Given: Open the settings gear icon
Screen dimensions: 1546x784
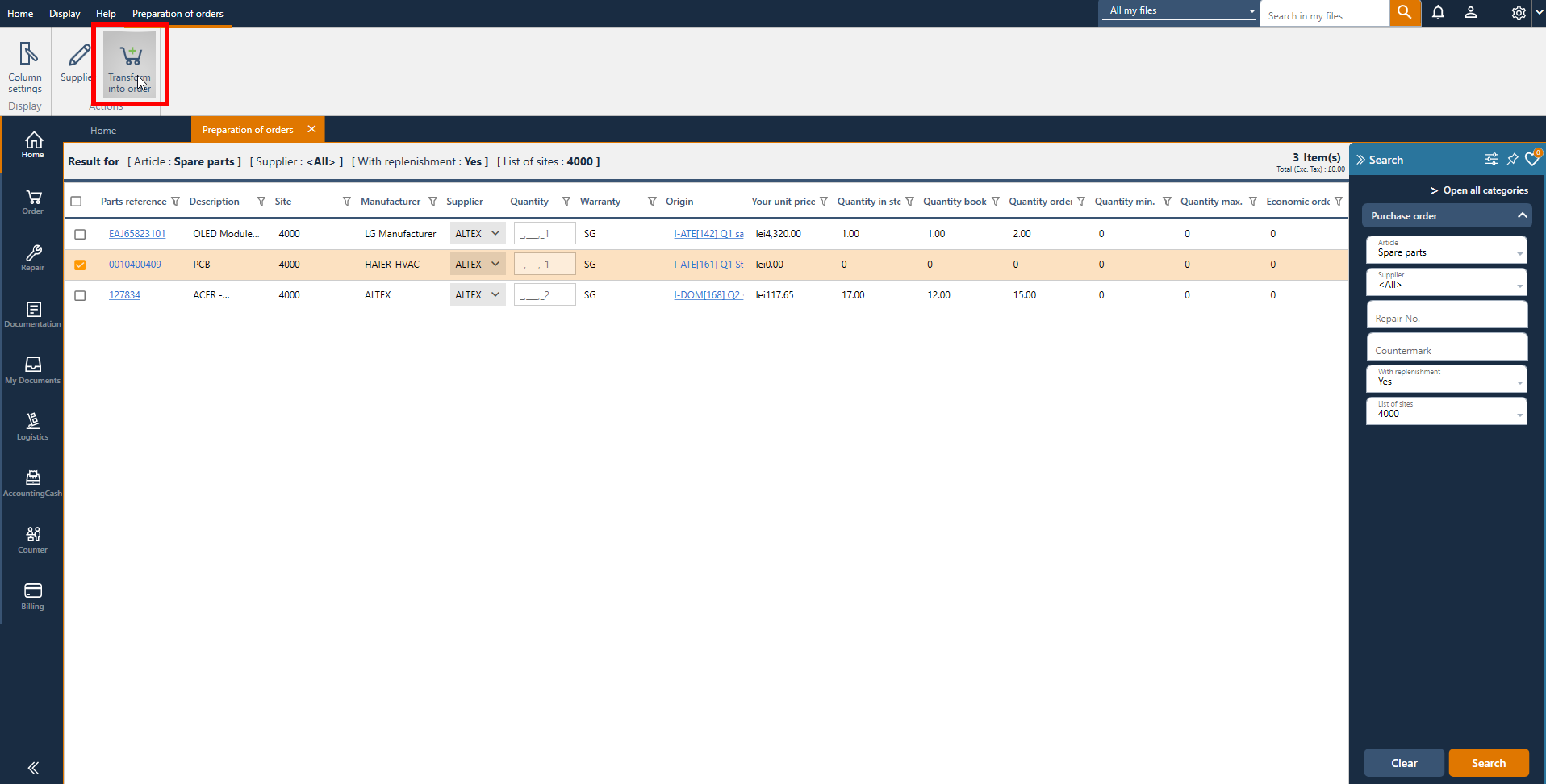Looking at the screenshot, I should point(1519,13).
